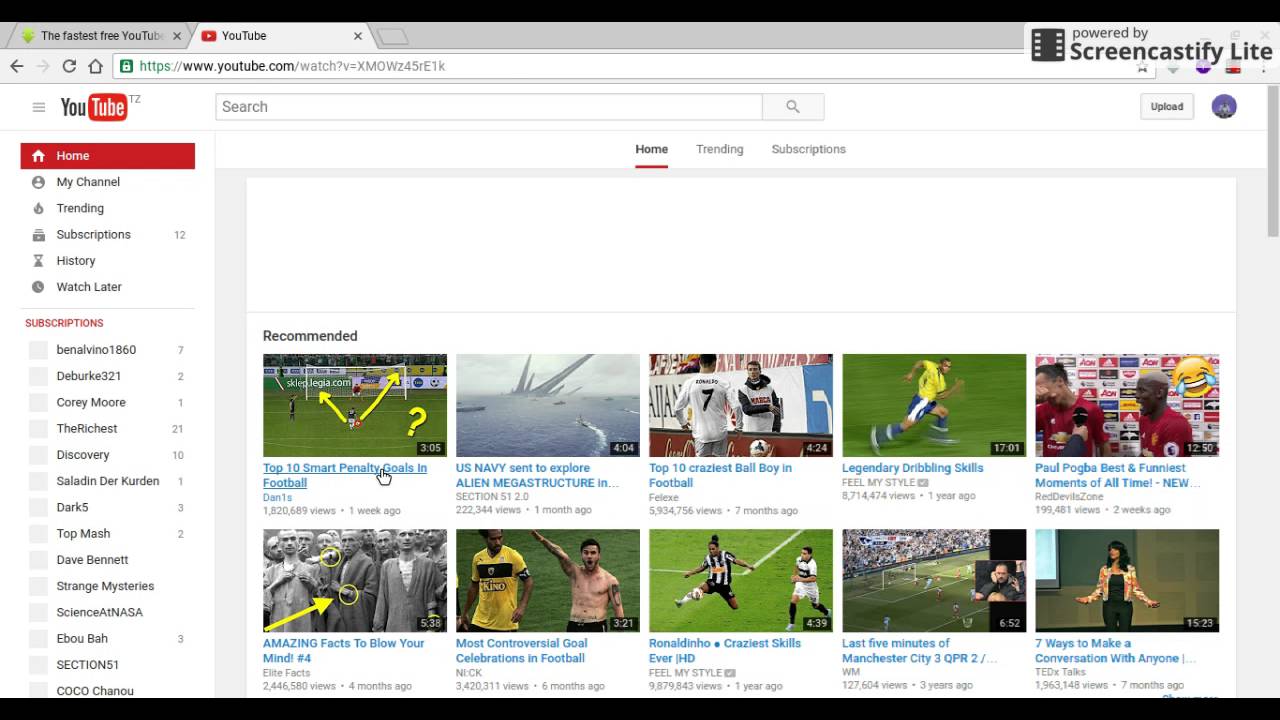Click inside the YouTube search field
Image resolution: width=1280 pixels, height=720 pixels.
coord(489,107)
